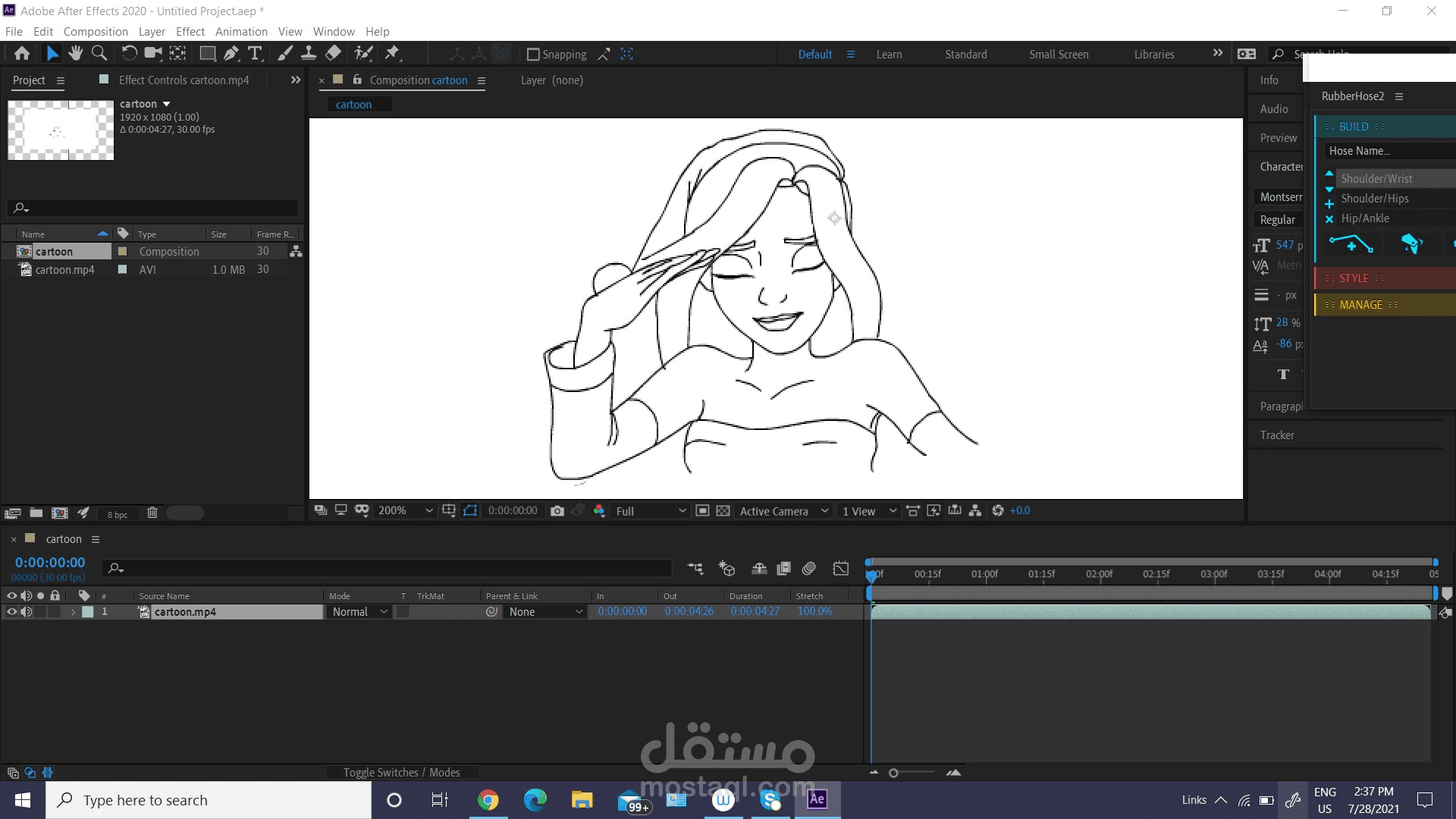Hide the cartoon.mp4 layer visibility eye
The width and height of the screenshot is (1456, 819).
[x=11, y=611]
